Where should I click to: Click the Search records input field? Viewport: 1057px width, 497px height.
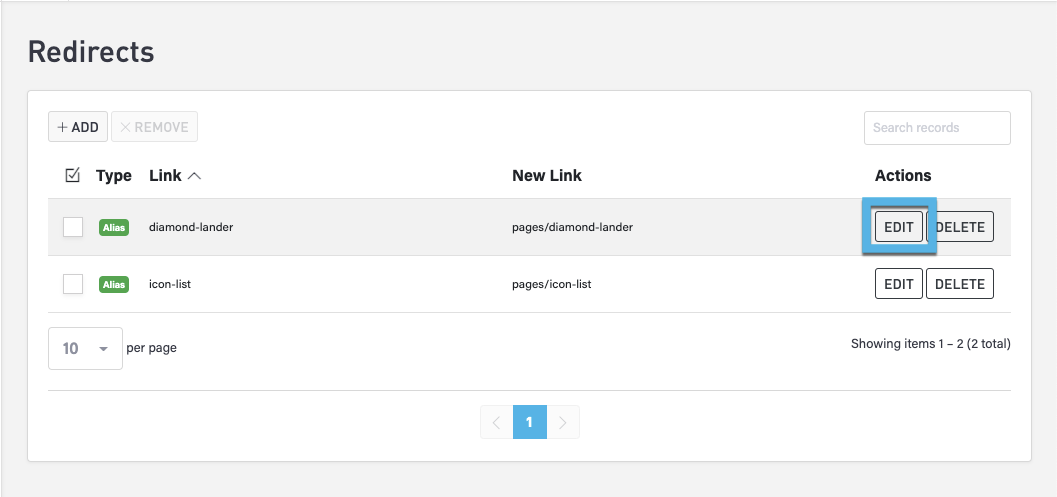click(x=937, y=128)
